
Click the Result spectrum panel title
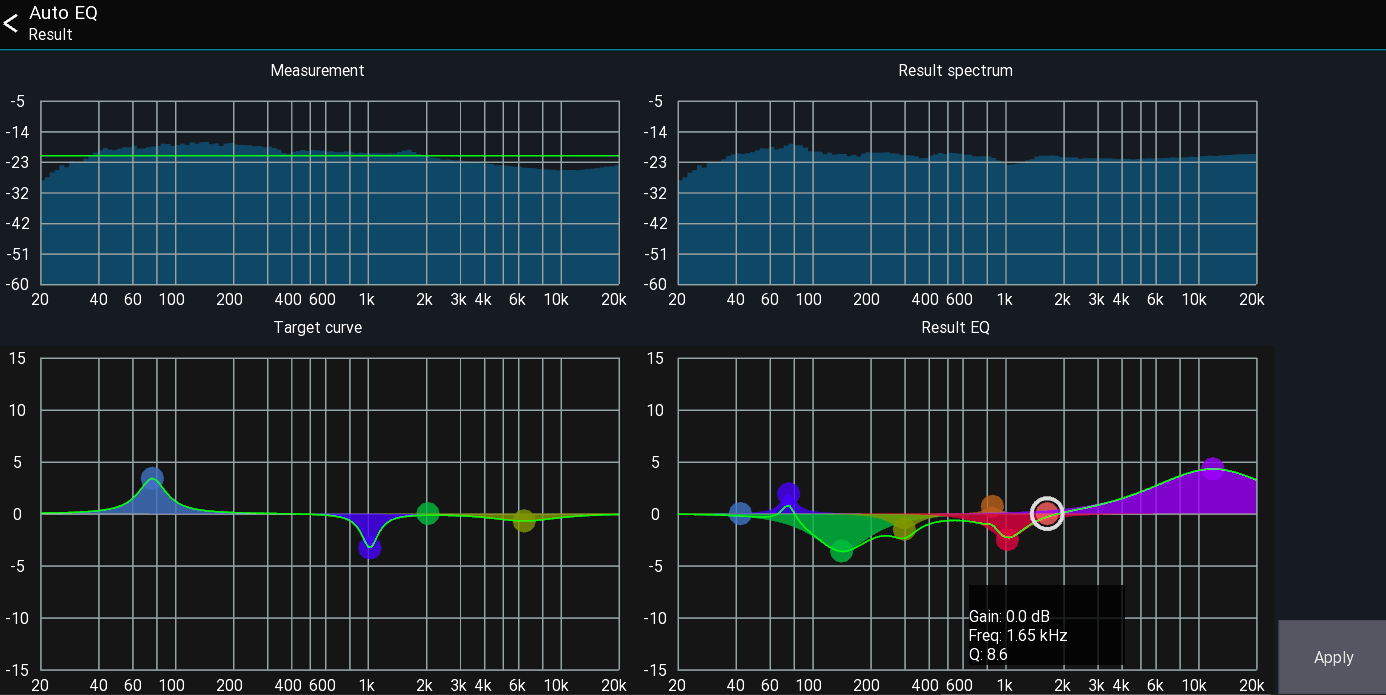coord(955,70)
